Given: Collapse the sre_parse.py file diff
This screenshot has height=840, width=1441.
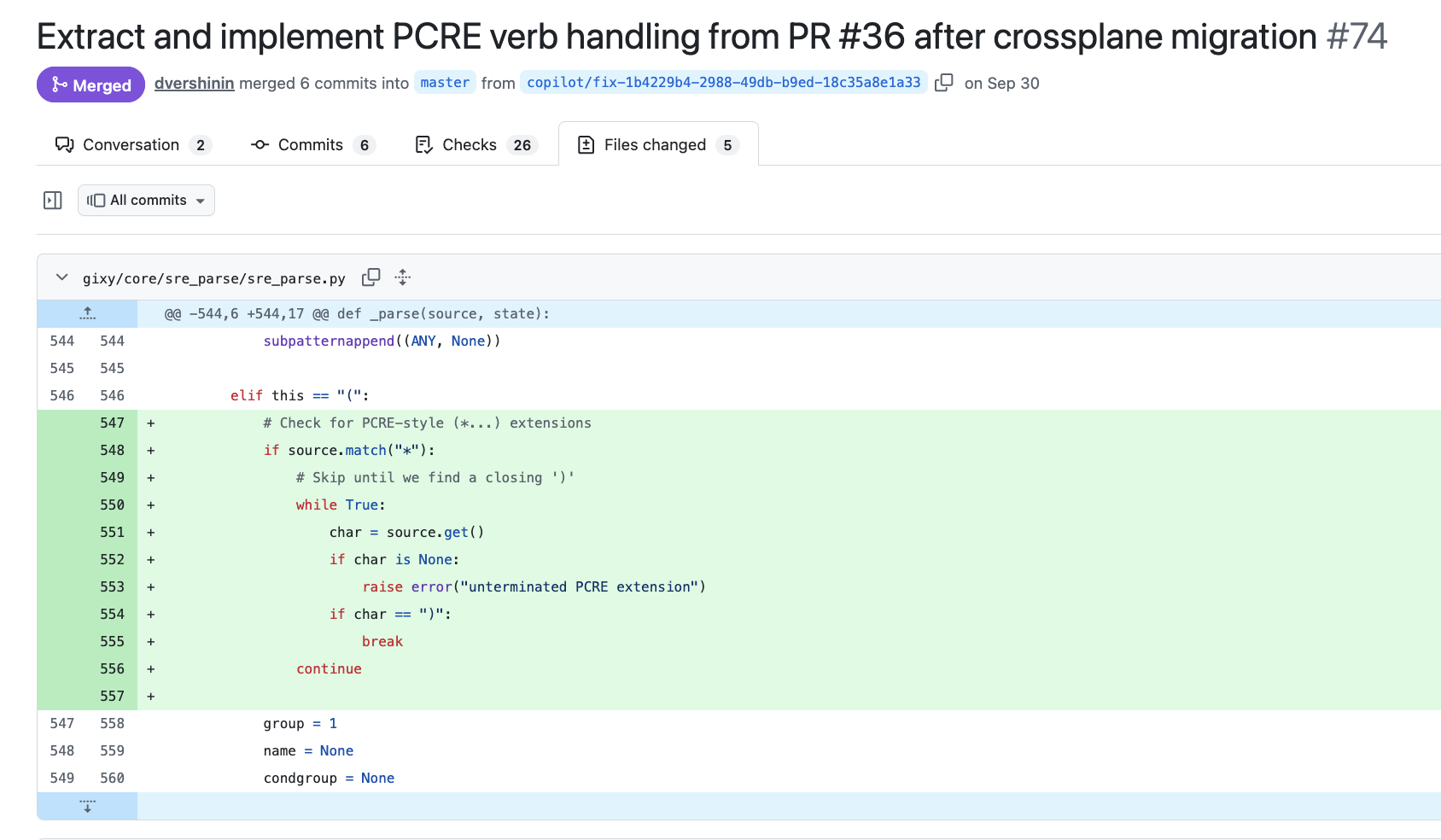Looking at the screenshot, I should [x=61, y=277].
